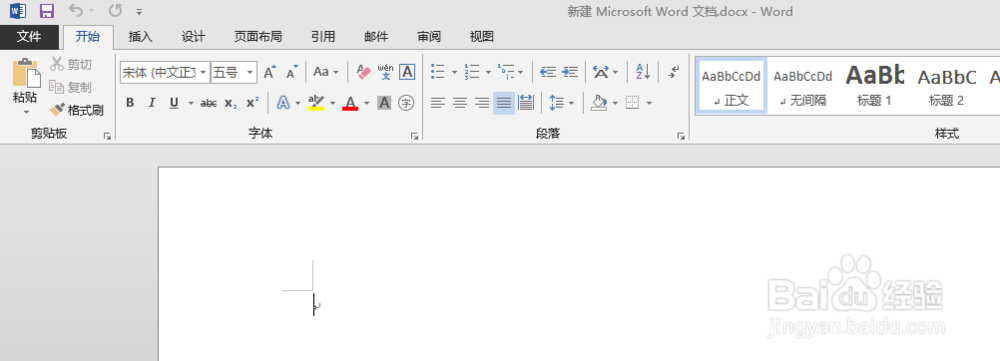Click the Shrink Font icon

tap(292, 72)
